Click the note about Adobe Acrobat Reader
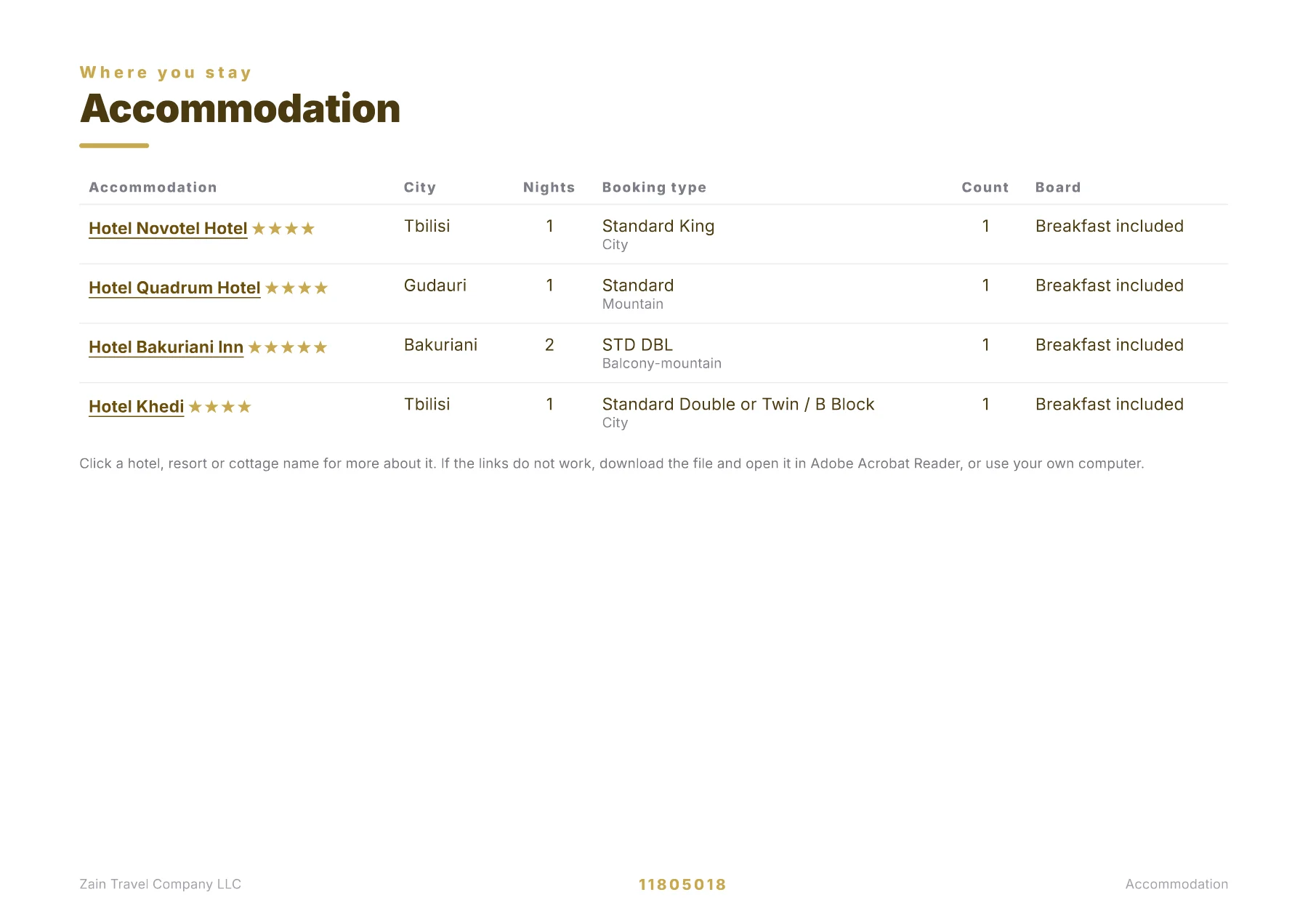The width and height of the screenshot is (1308, 924). click(x=612, y=463)
